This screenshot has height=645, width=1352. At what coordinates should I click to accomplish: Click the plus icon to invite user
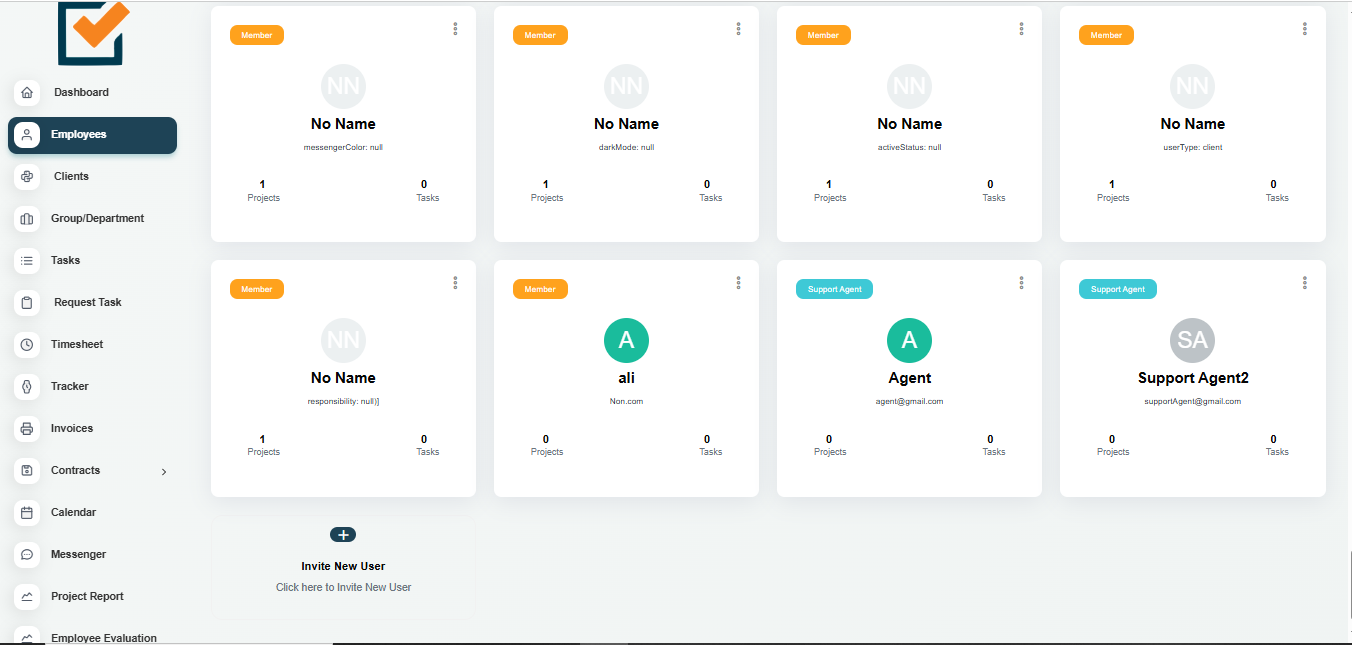(343, 535)
